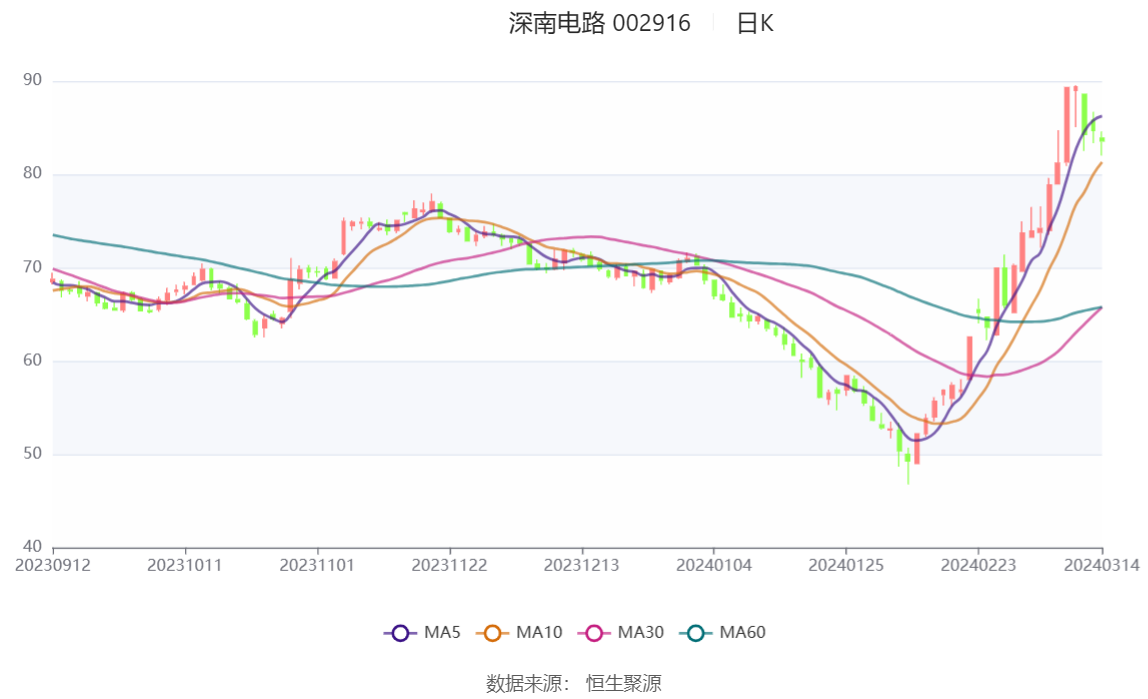Hide the MA30 line using its text label
Screen dimensions: 1148x699
coord(640,633)
